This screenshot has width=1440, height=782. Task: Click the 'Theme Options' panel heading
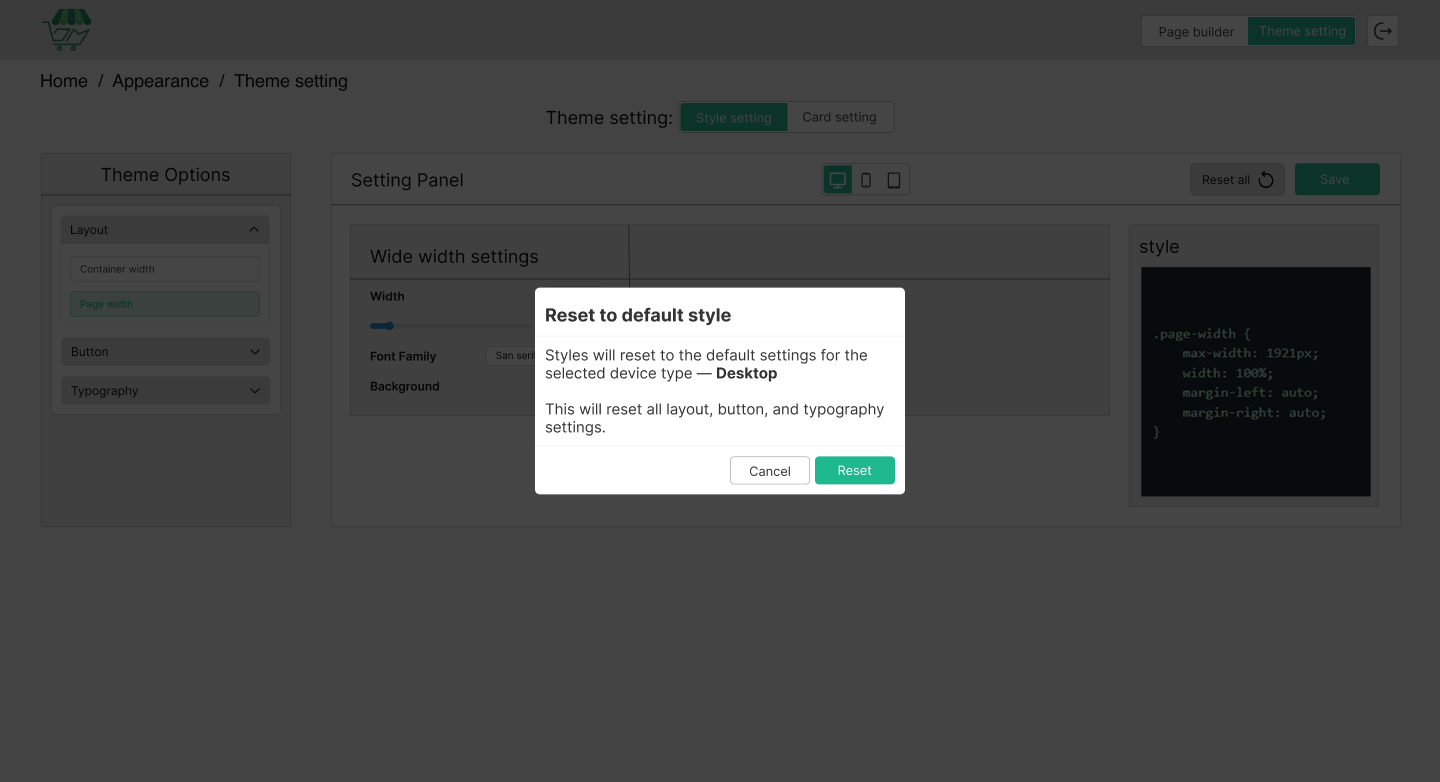click(166, 175)
